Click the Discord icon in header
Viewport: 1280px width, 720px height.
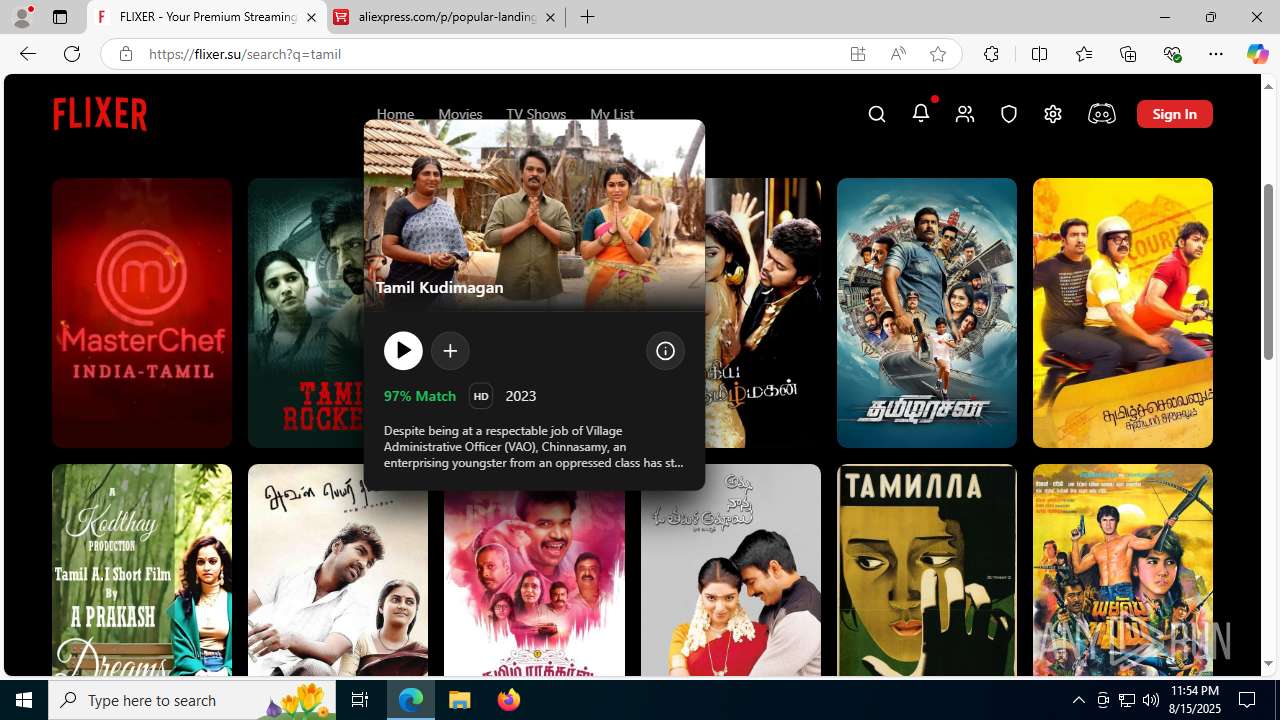[1102, 114]
